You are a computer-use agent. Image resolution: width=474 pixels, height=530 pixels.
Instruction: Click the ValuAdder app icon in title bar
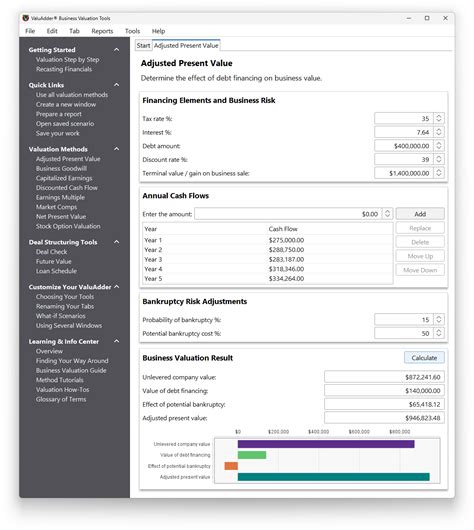tap(25, 18)
